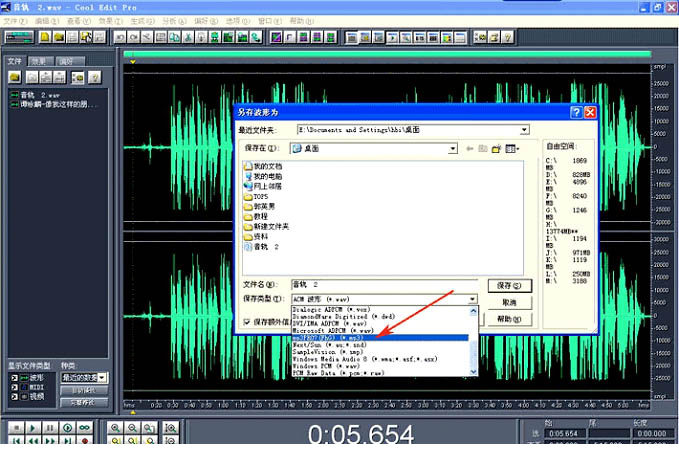The image size is (679, 461).
Task: Click the redo toolbar icon
Action: point(134,38)
